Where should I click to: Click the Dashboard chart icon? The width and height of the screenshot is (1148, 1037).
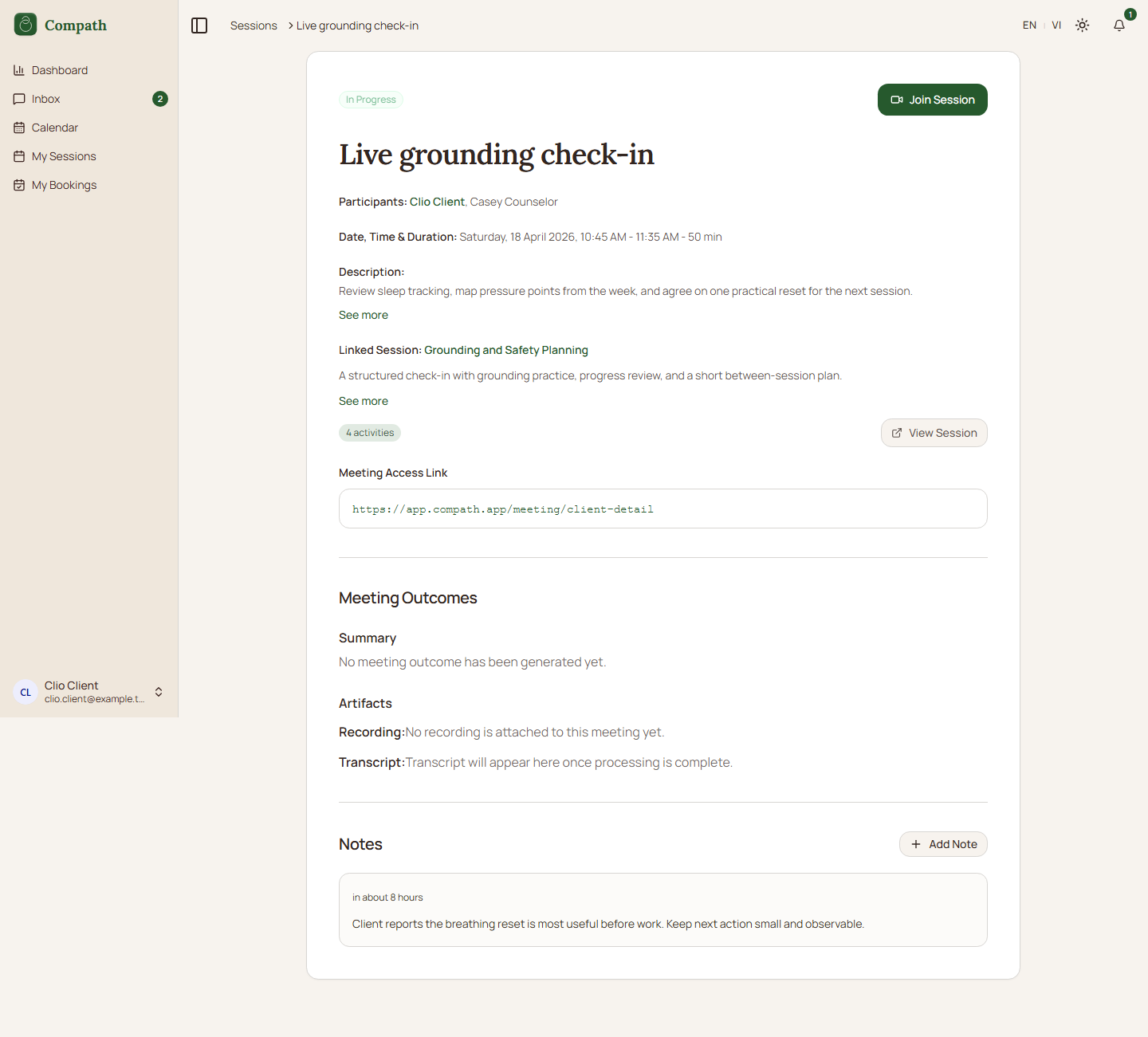pyautogui.click(x=19, y=70)
